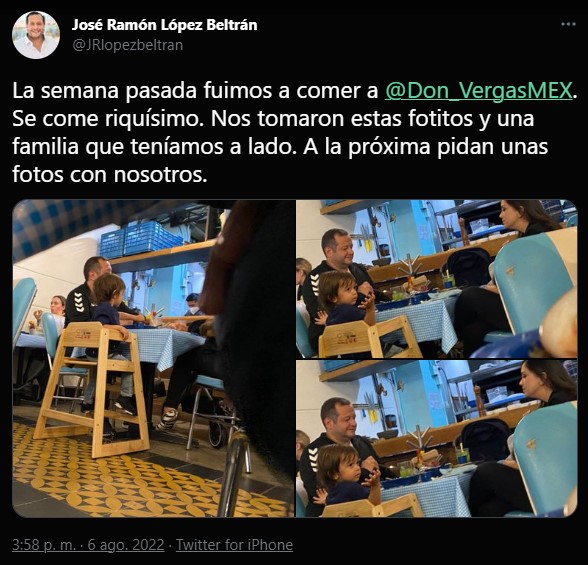This screenshot has width=588, height=565.
Task: Click the light blue chair in top-right photo
Action: coord(532,289)
